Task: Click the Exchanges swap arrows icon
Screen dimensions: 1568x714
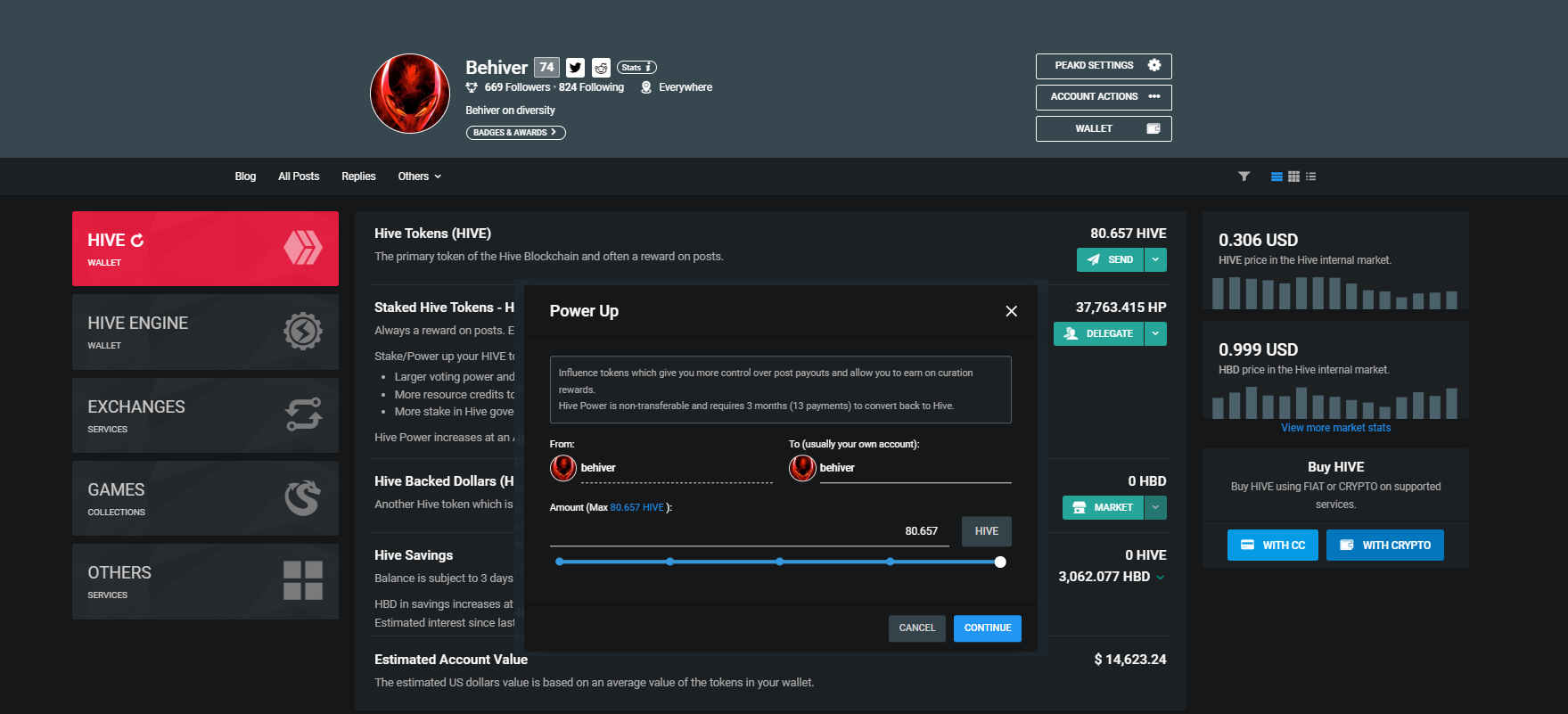Action: pos(303,414)
